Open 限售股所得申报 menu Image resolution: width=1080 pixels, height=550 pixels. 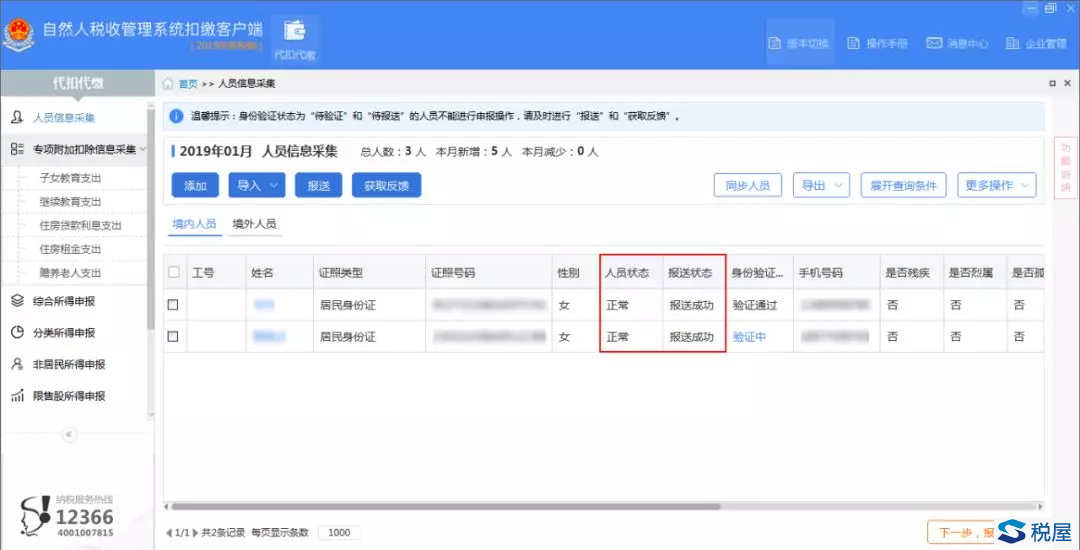69,396
